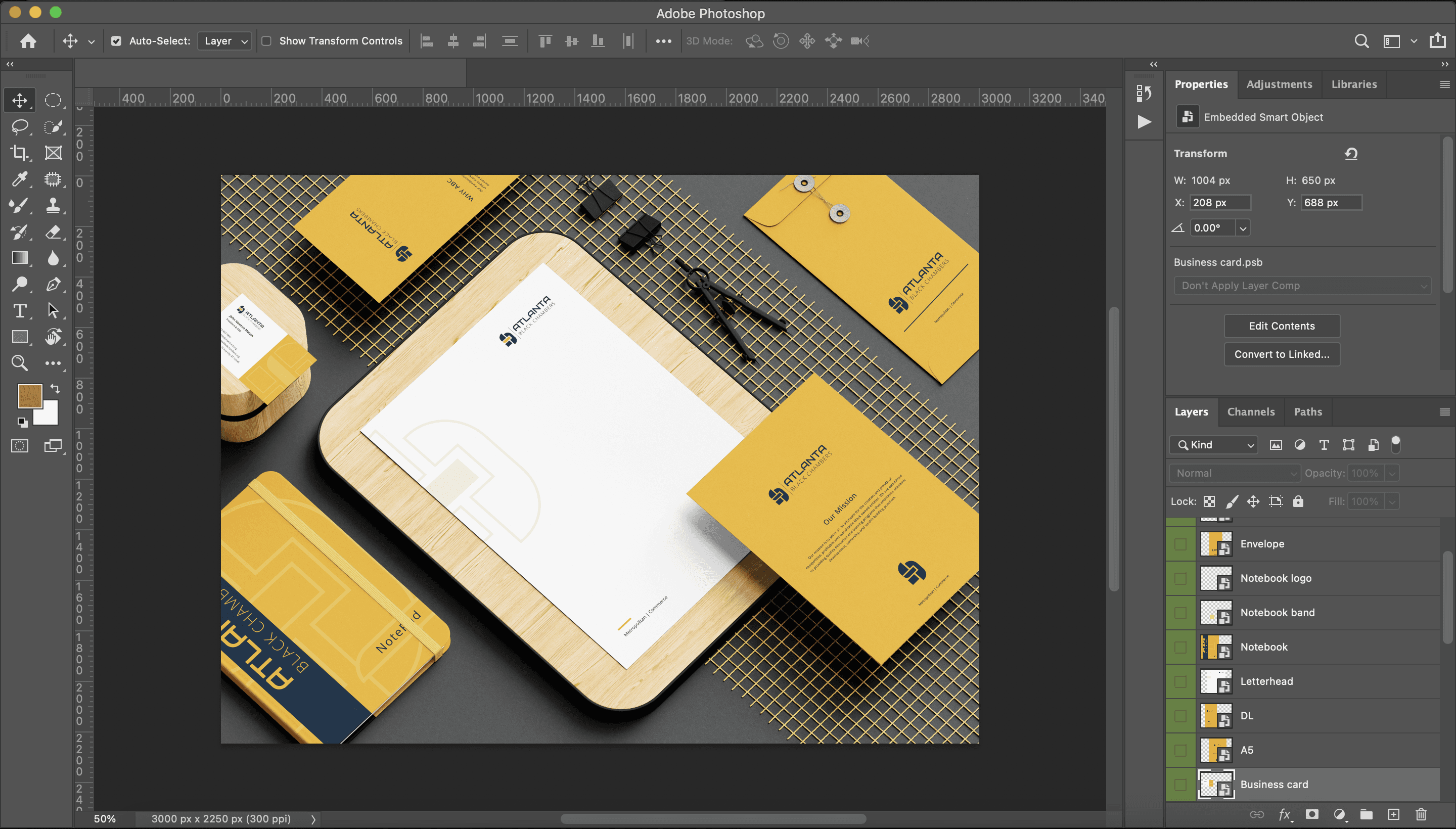Click the Convert to Linked button

(x=1282, y=354)
